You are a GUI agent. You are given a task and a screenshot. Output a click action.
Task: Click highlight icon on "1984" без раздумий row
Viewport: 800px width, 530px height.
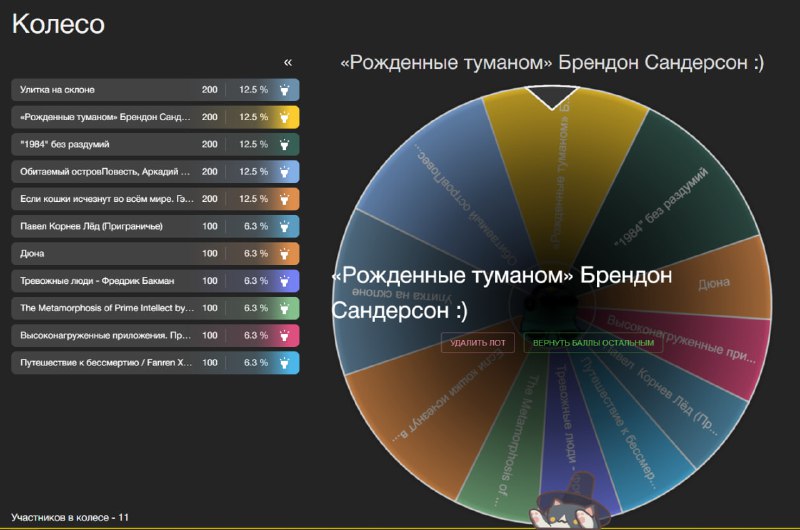(x=285, y=144)
